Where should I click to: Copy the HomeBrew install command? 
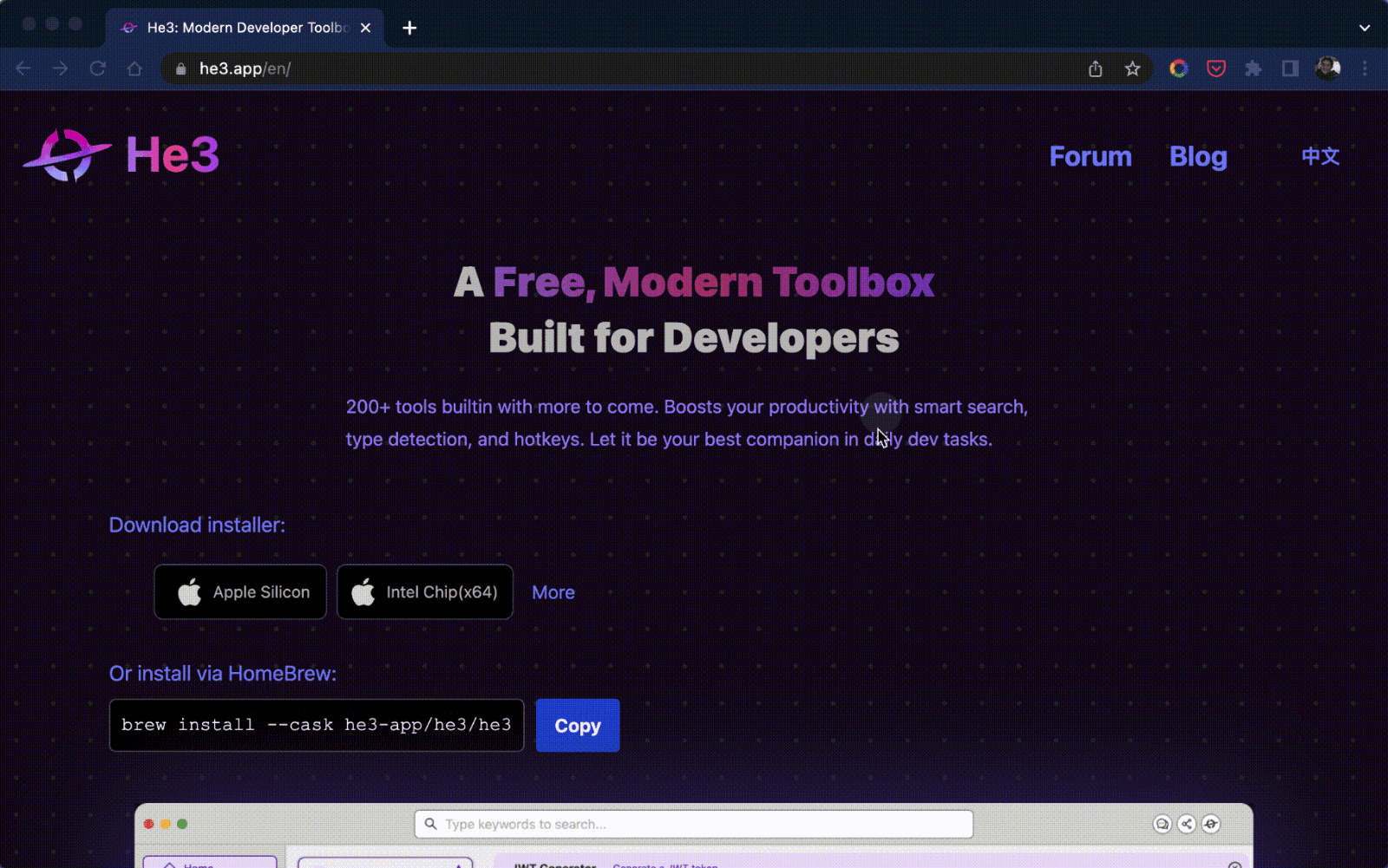(577, 726)
